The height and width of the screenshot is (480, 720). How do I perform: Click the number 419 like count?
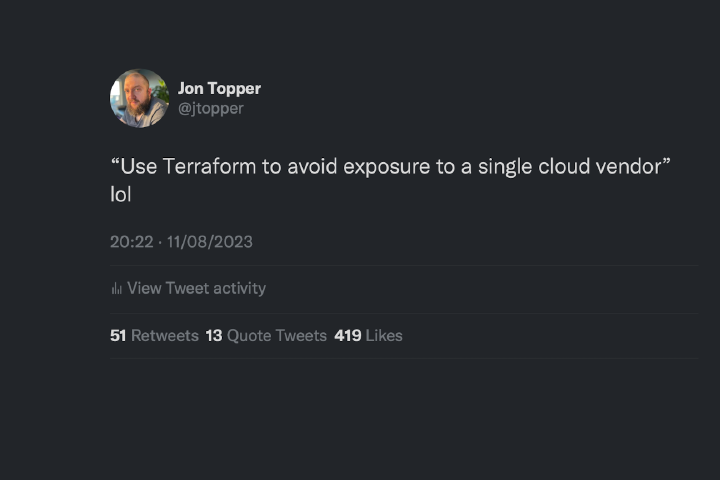(x=347, y=335)
